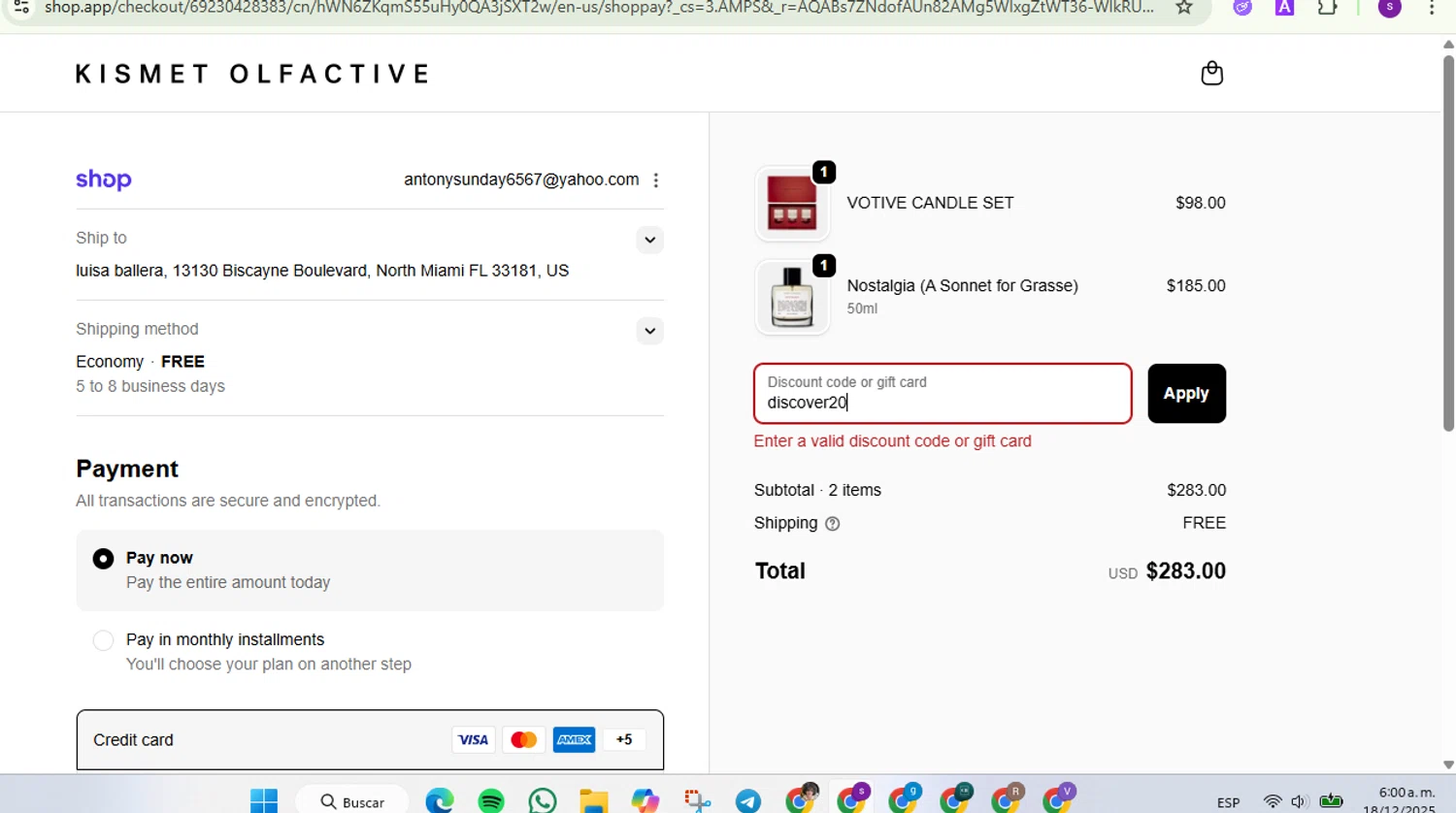Open Spotify from the taskbar
The height and width of the screenshot is (813, 1456).
[491, 801]
